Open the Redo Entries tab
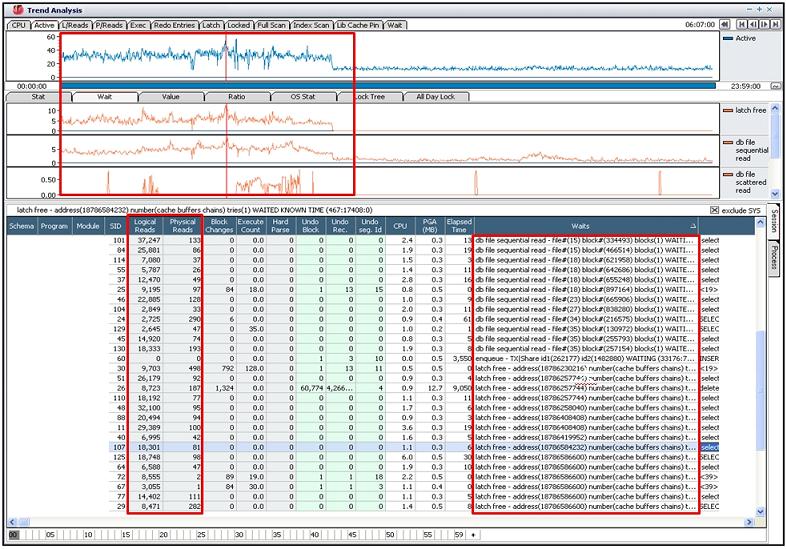The height and width of the screenshot is (549, 787). pos(174,25)
